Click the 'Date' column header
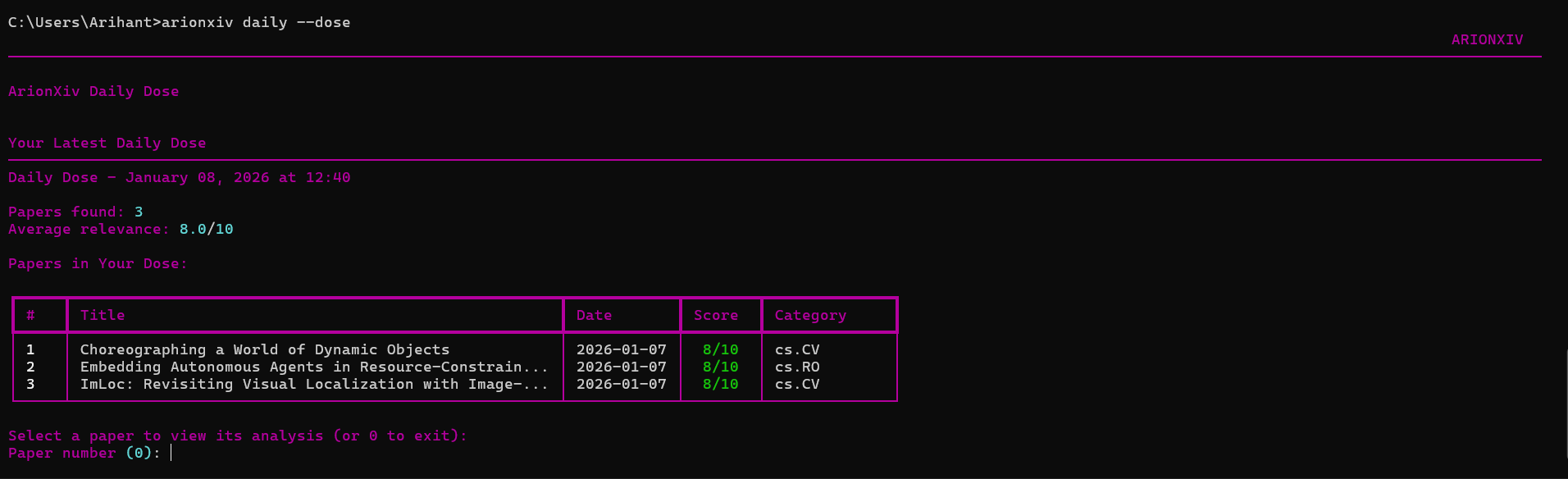 click(x=594, y=315)
